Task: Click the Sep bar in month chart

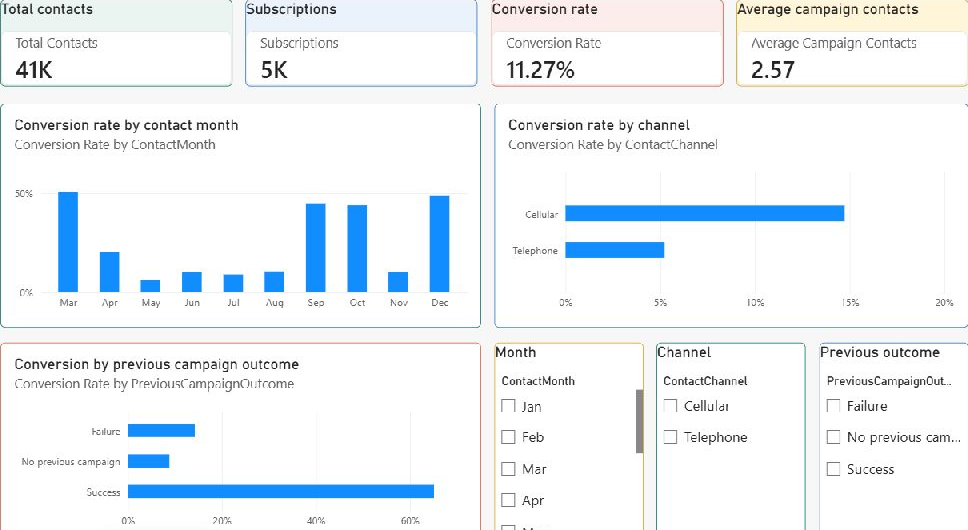Action: 315,247
